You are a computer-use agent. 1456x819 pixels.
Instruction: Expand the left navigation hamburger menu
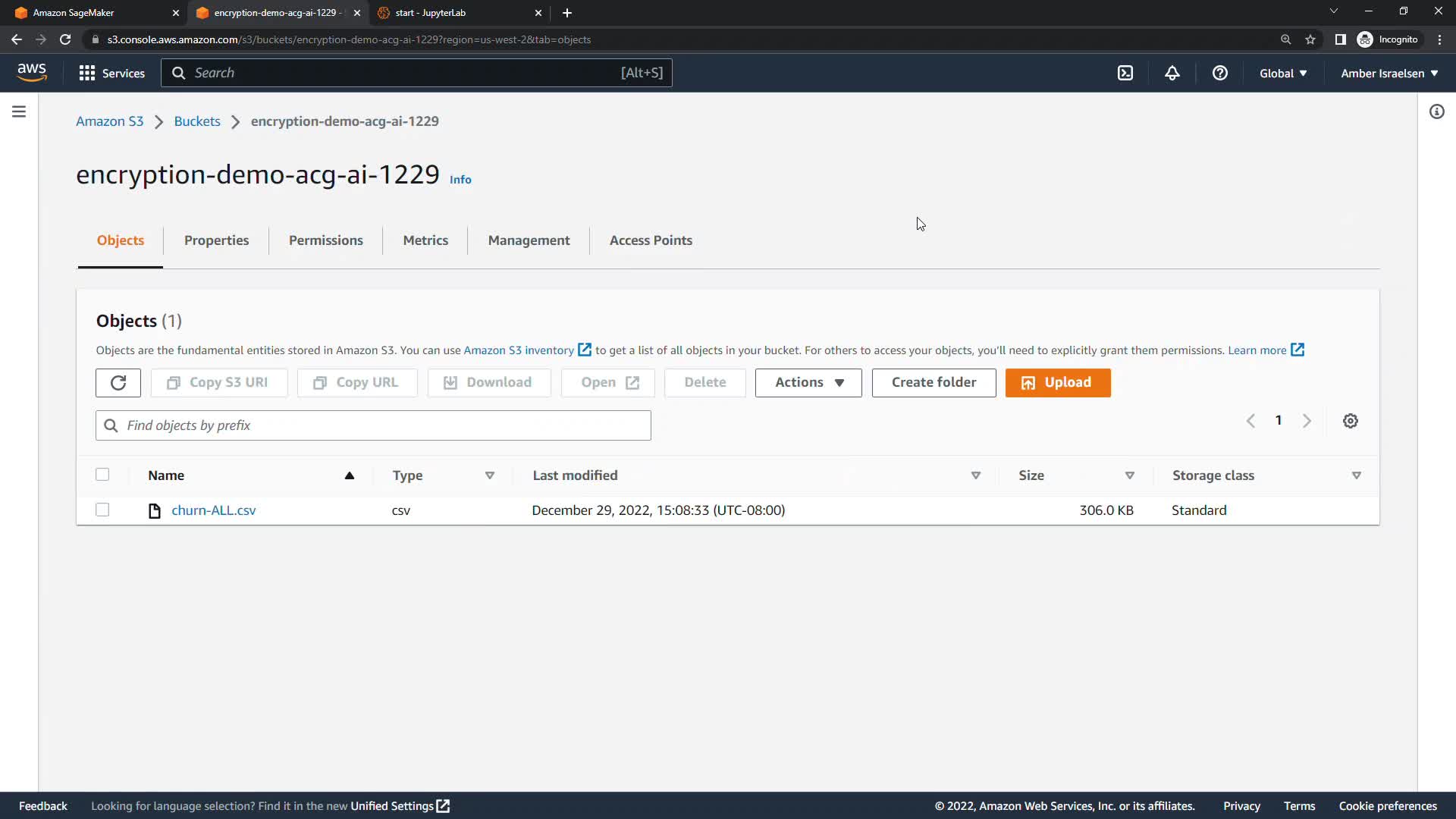pyautogui.click(x=19, y=112)
